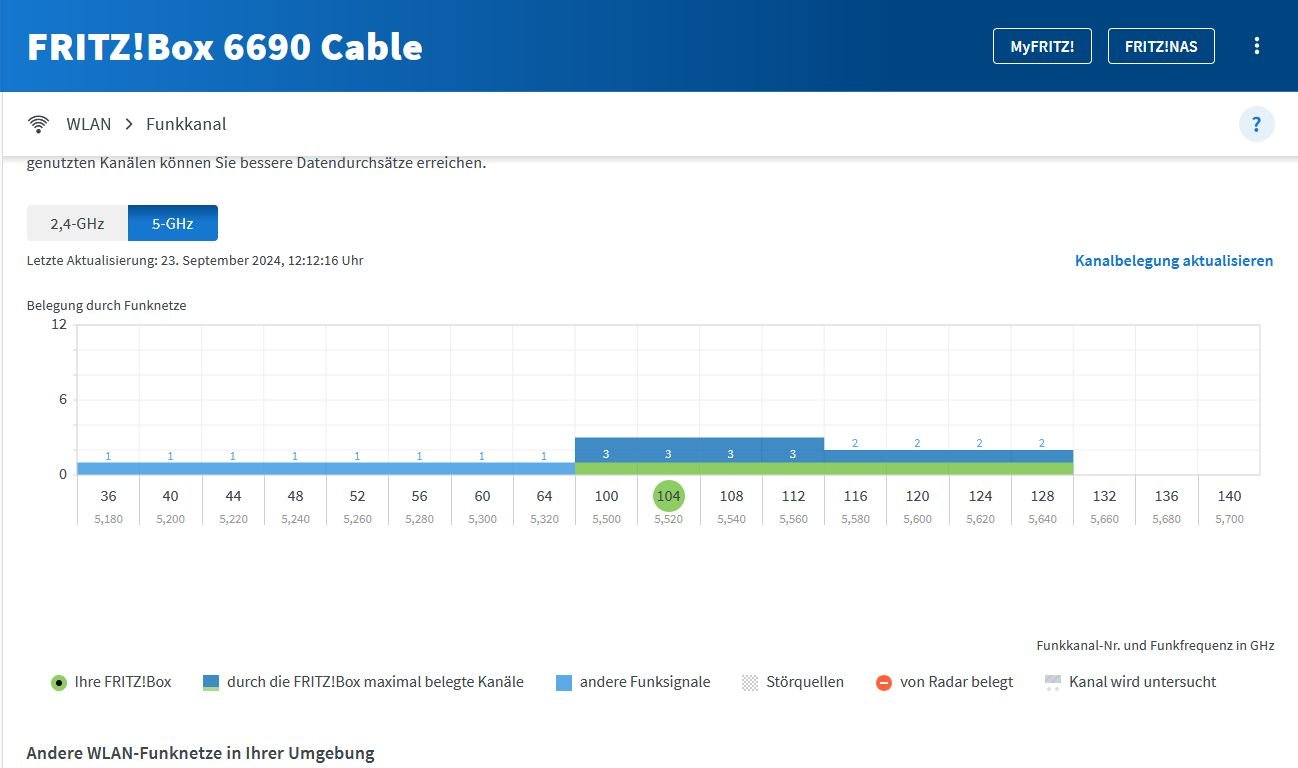The height and width of the screenshot is (768, 1298).
Task: Click the FRITZ!Box 6690 Cable title
Action: [x=225, y=46]
